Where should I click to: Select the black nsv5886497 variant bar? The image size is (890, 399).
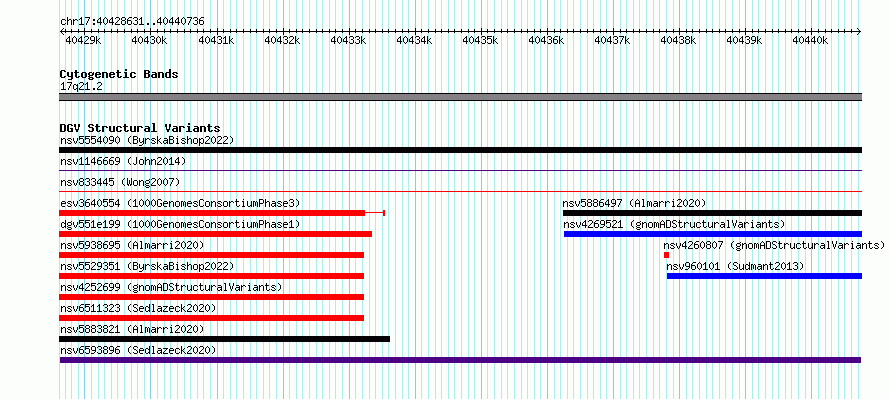pos(712,213)
